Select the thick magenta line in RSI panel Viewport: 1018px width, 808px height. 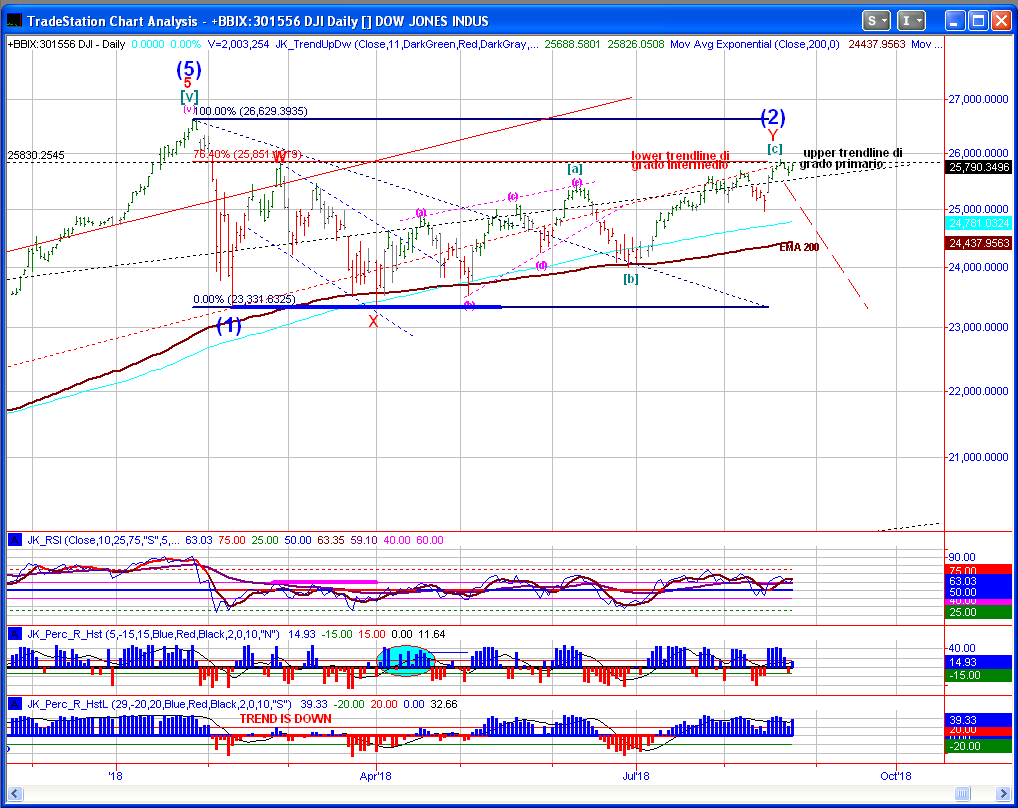(325, 582)
